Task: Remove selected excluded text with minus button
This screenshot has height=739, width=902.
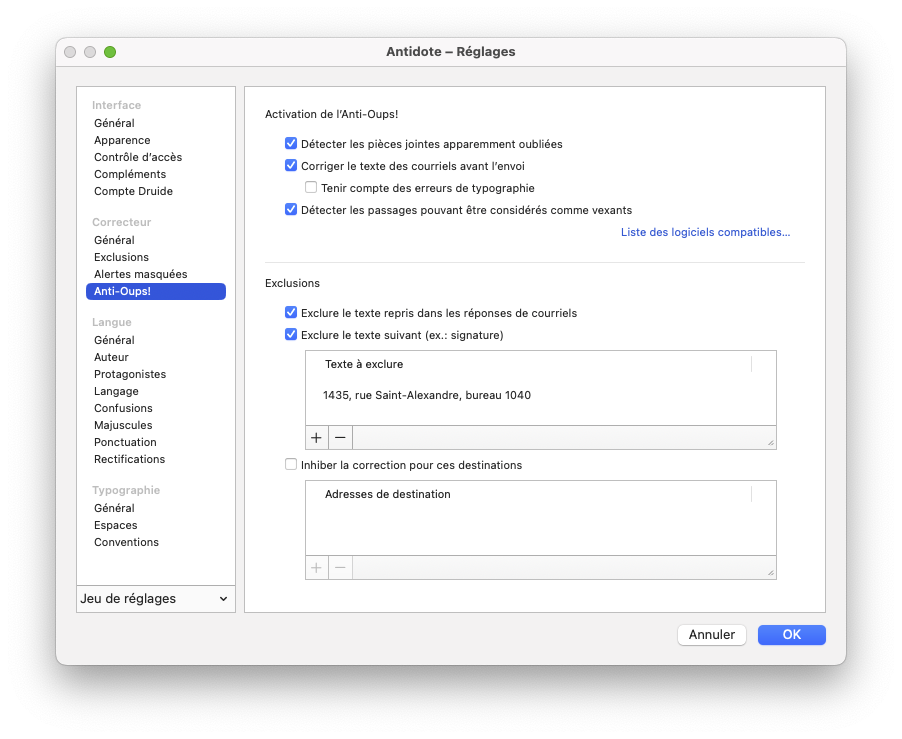Action: coord(341,438)
